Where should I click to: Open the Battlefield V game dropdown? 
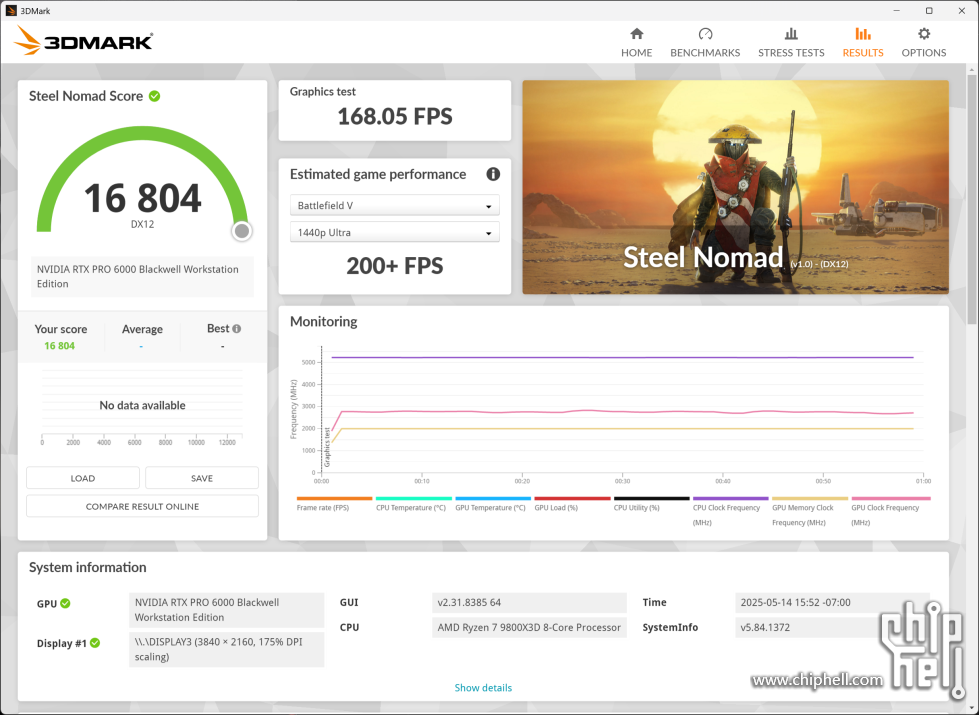point(395,205)
